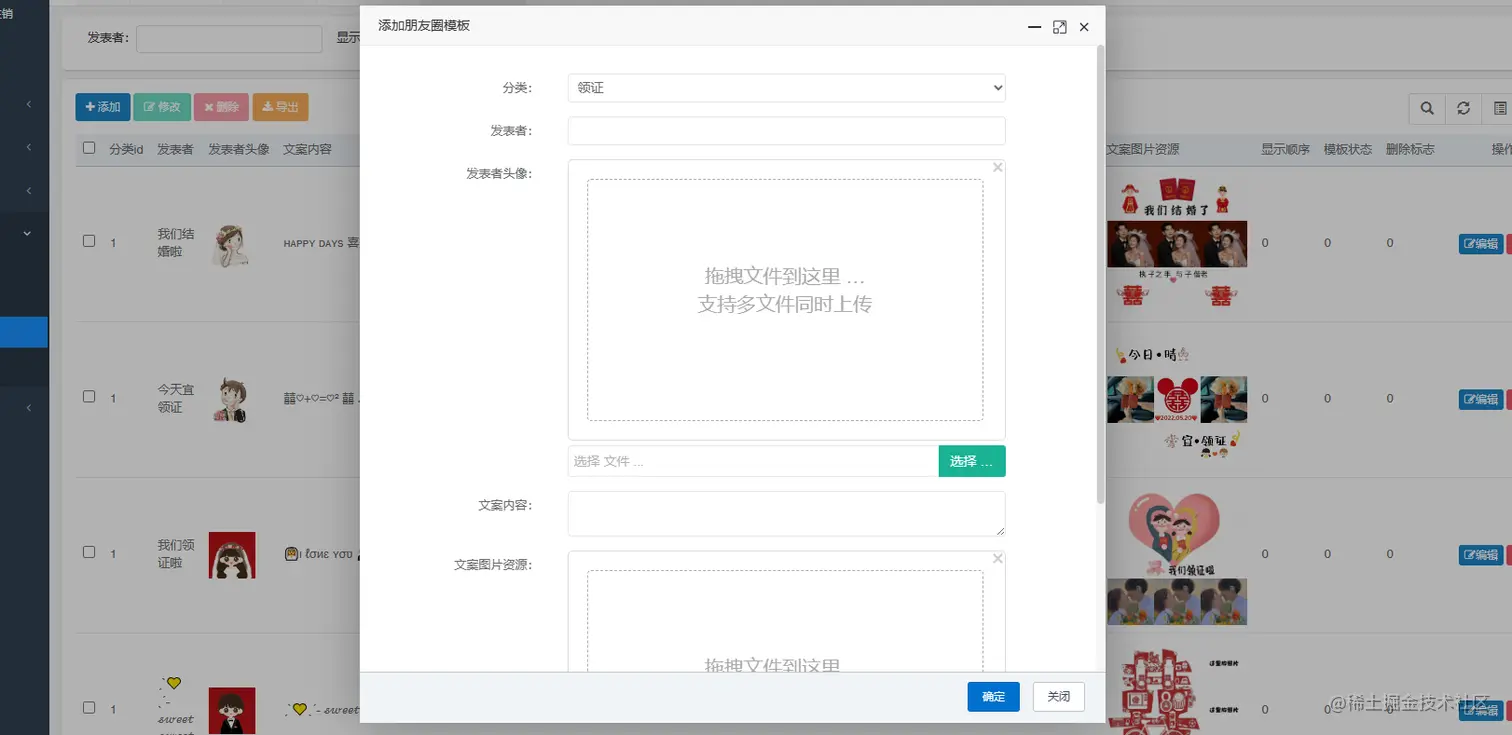This screenshot has height=735, width=1512.
Task: Click the dialog title 添加朋友圈模板
Action: point(424,26)
